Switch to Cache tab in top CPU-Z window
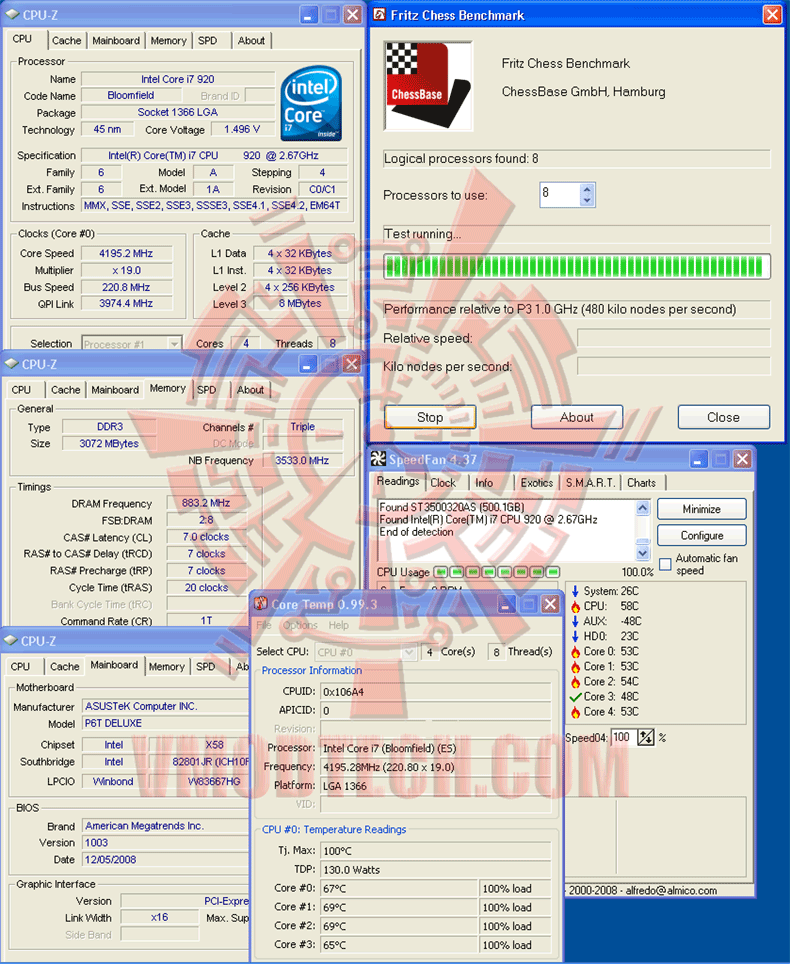790x964 pixels. (x=66, y=41)
